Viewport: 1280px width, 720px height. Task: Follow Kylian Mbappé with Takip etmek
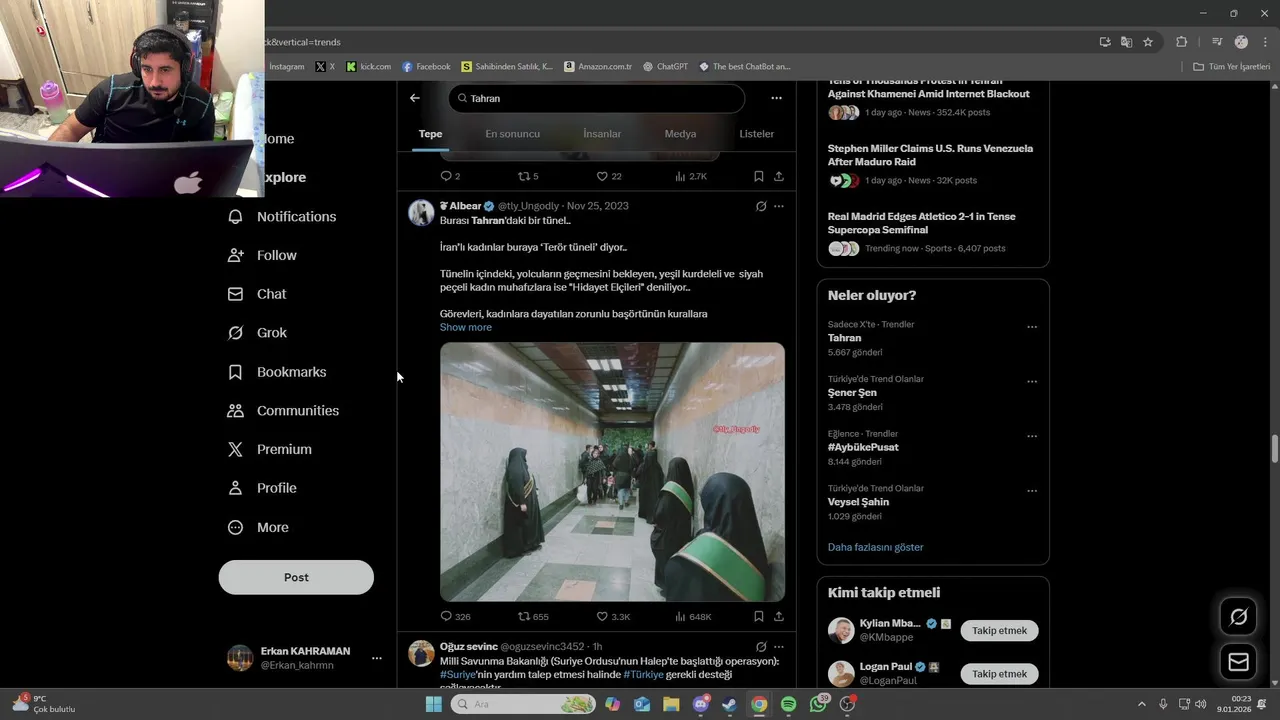click(999, 631)
